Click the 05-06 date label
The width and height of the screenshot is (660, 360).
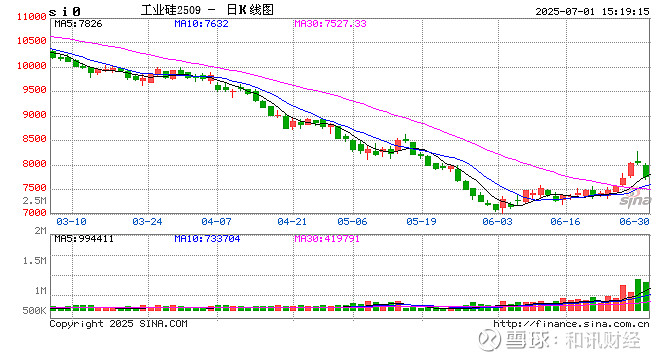tap(352, 222)
